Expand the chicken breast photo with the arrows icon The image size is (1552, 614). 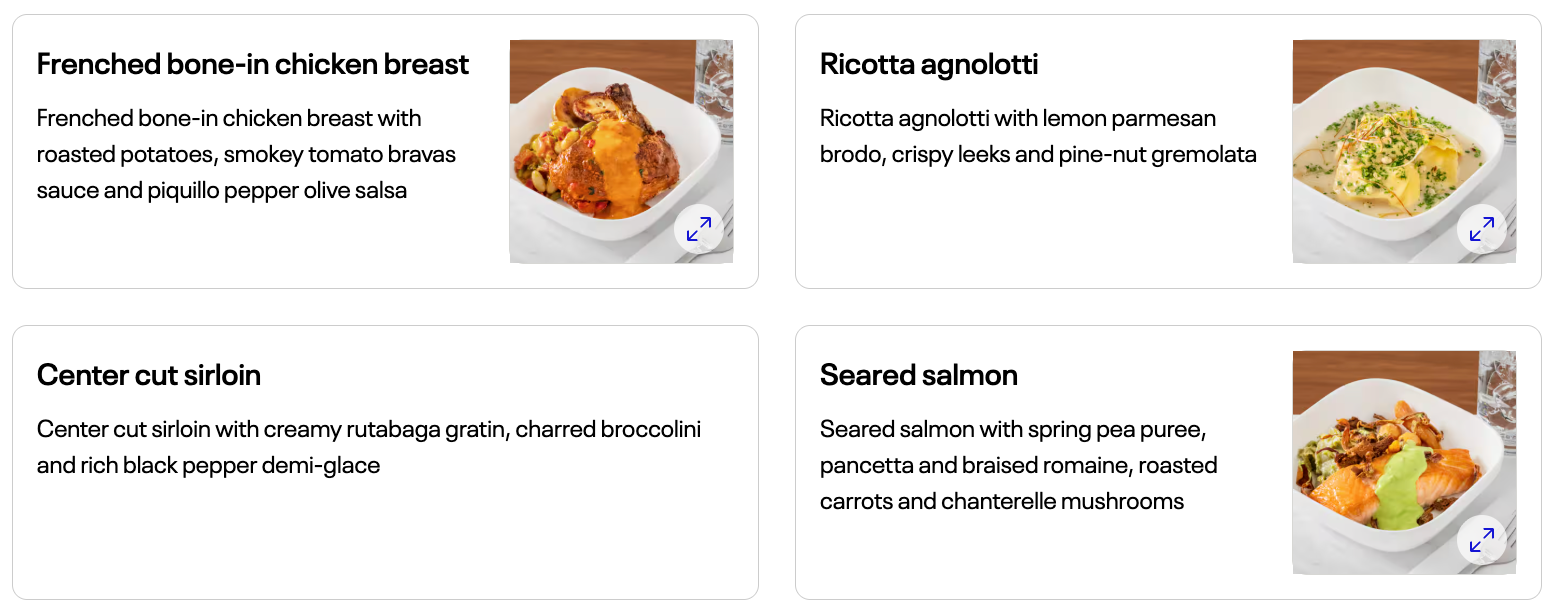coord(699,230)
